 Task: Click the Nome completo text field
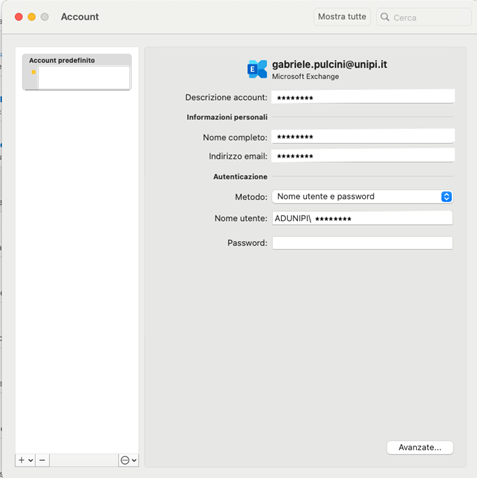pyautogui.click(x=363, y=137)
